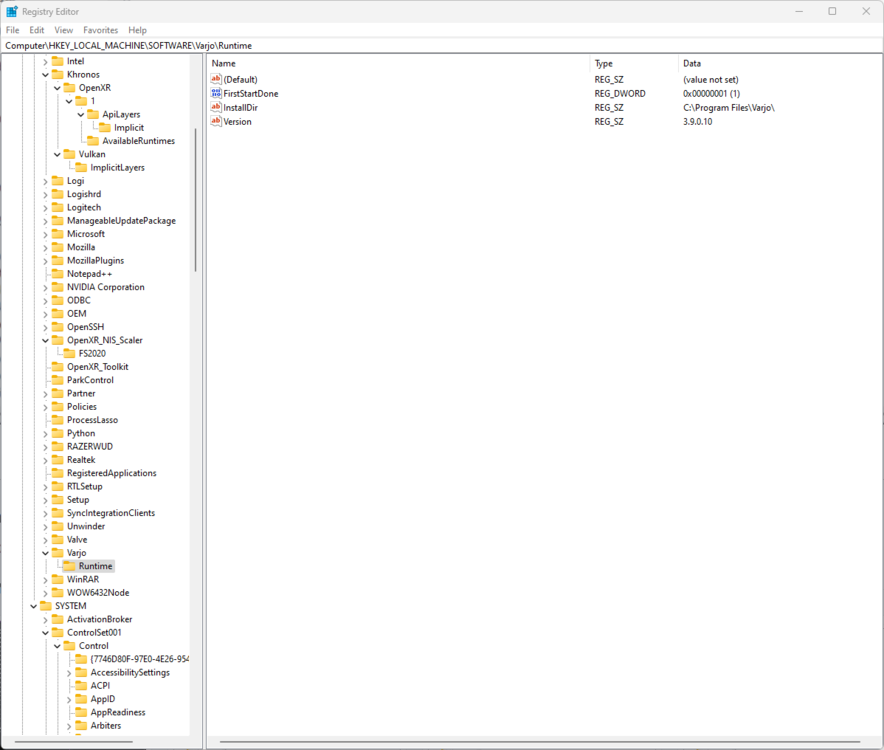Open the Help menu
This screenshot has width=884, height=750.
(x=137, y=30)
